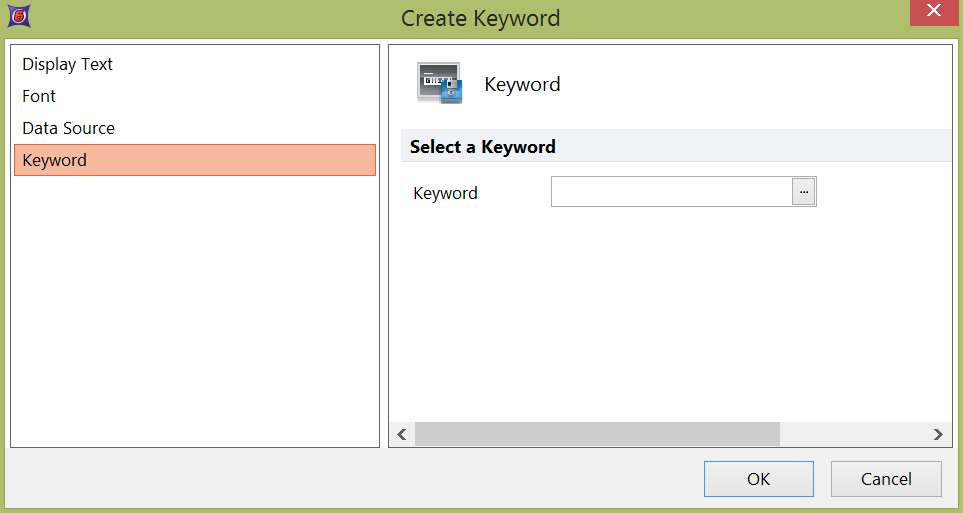
Task: Click the horizontal scrollbar right arrow
Action: click(x=937, y=434)
